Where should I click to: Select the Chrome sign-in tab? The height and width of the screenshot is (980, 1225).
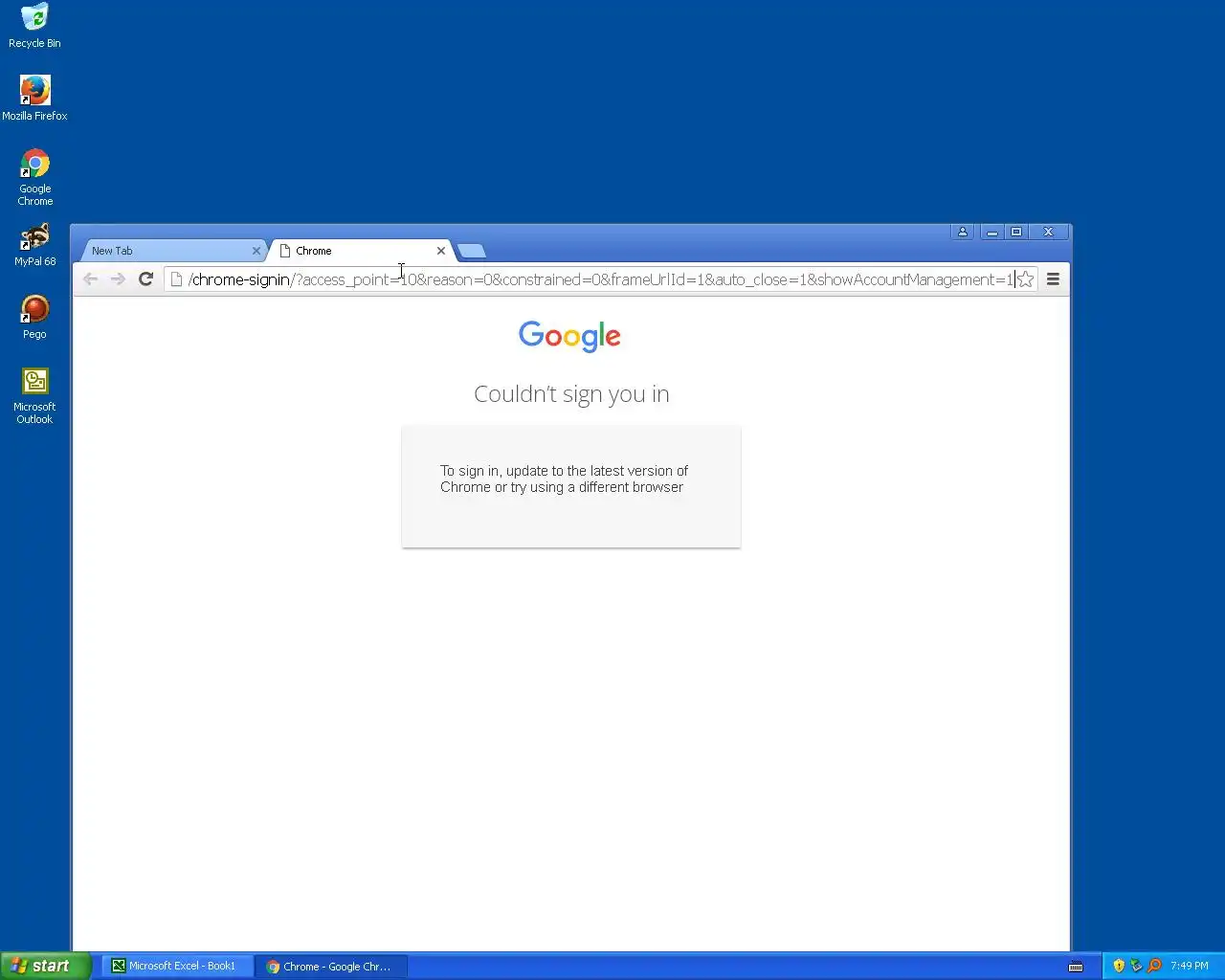362,251
